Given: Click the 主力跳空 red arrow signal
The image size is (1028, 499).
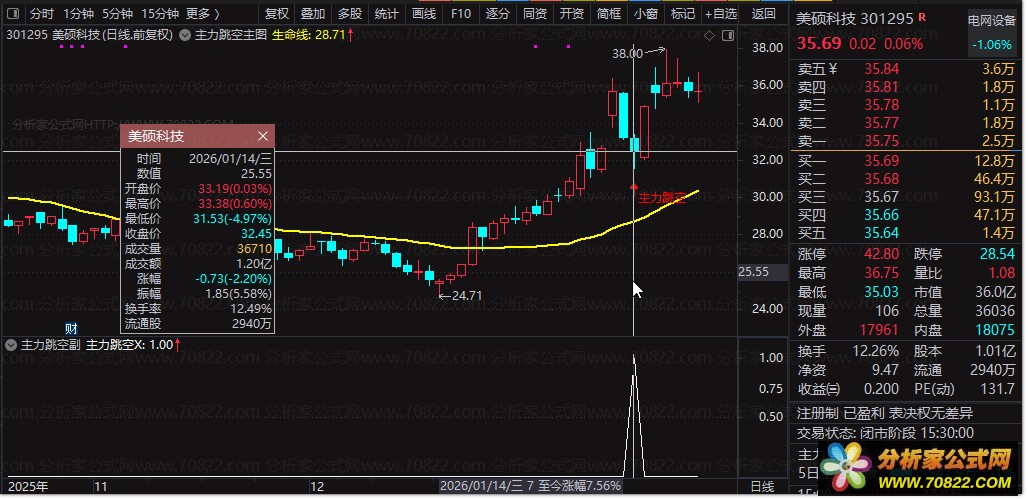Looking at the screenshot, I should tap(633, 187).
